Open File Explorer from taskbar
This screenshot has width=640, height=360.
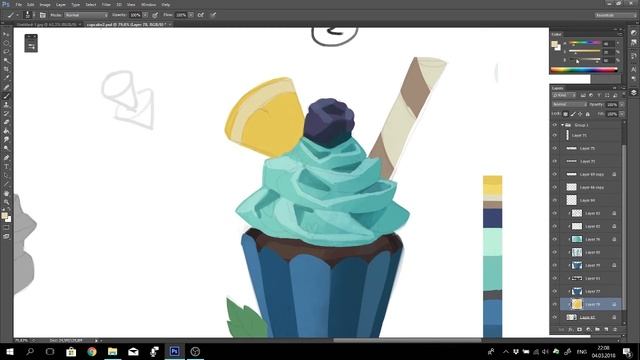coord(112,351)
